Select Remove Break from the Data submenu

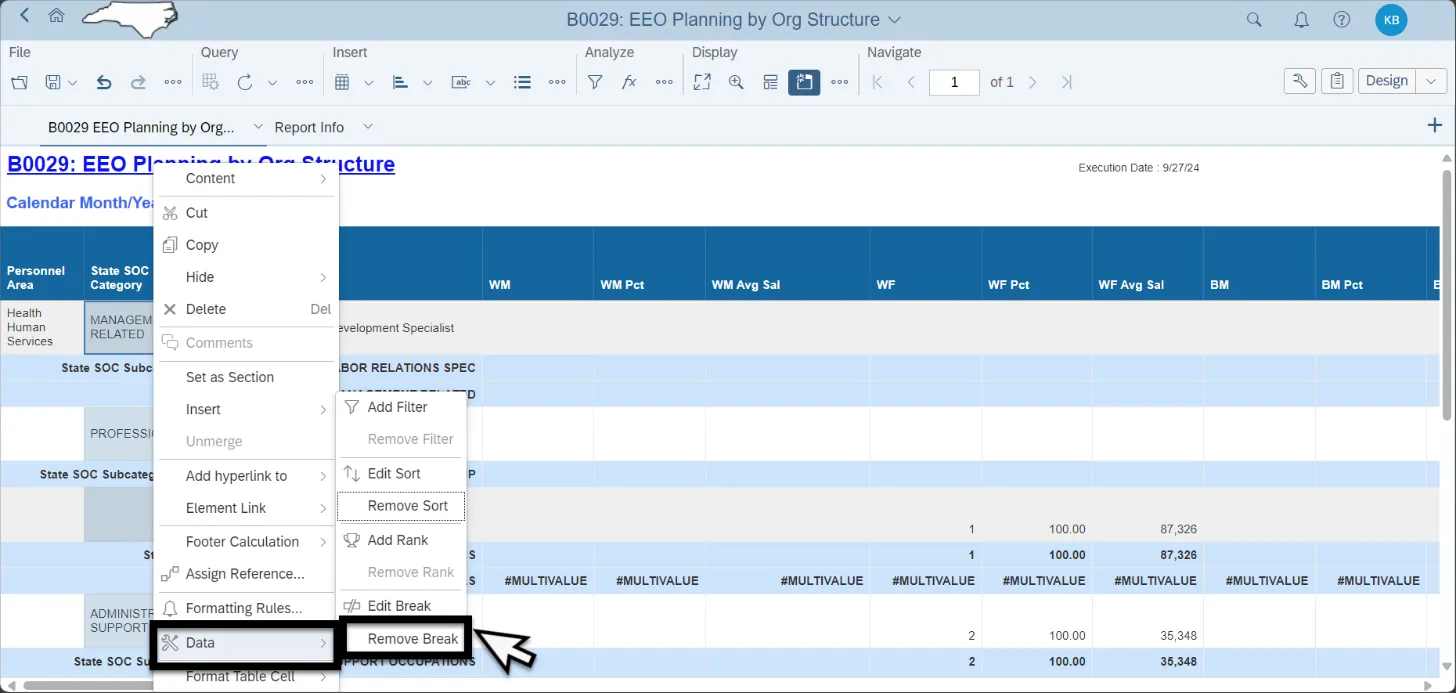pyautogui.click(x=412, y=639)
